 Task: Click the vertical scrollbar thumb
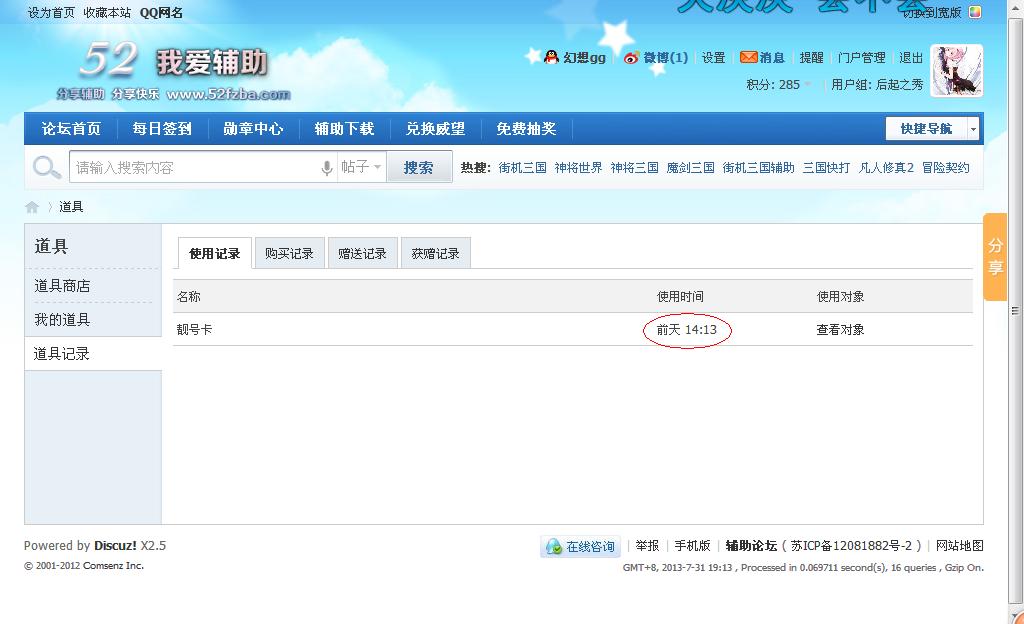pyautogui.click(x=1016, y=311)
